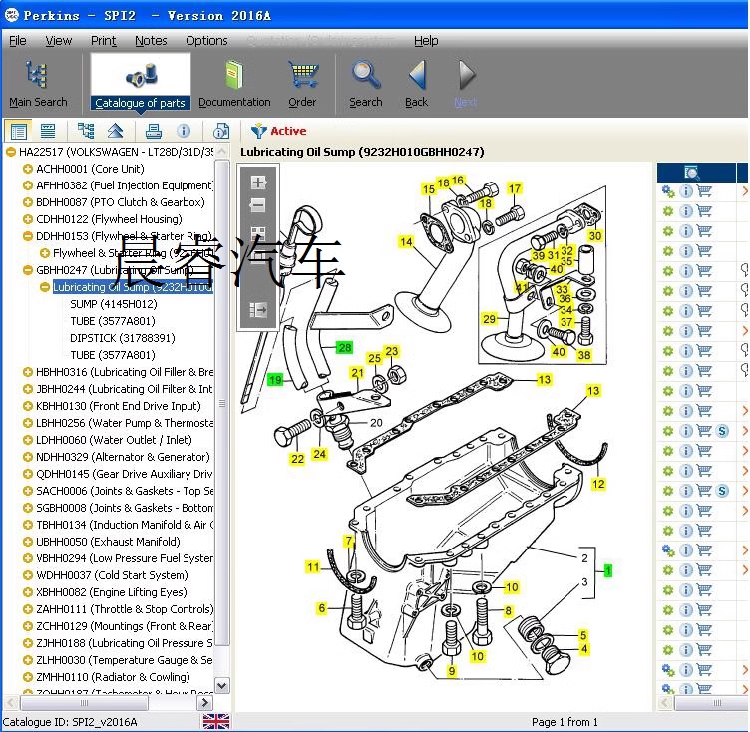Screen dimensions: 750x732
Task: Click the document info icon beside the tree
Action: click(221, 131)
